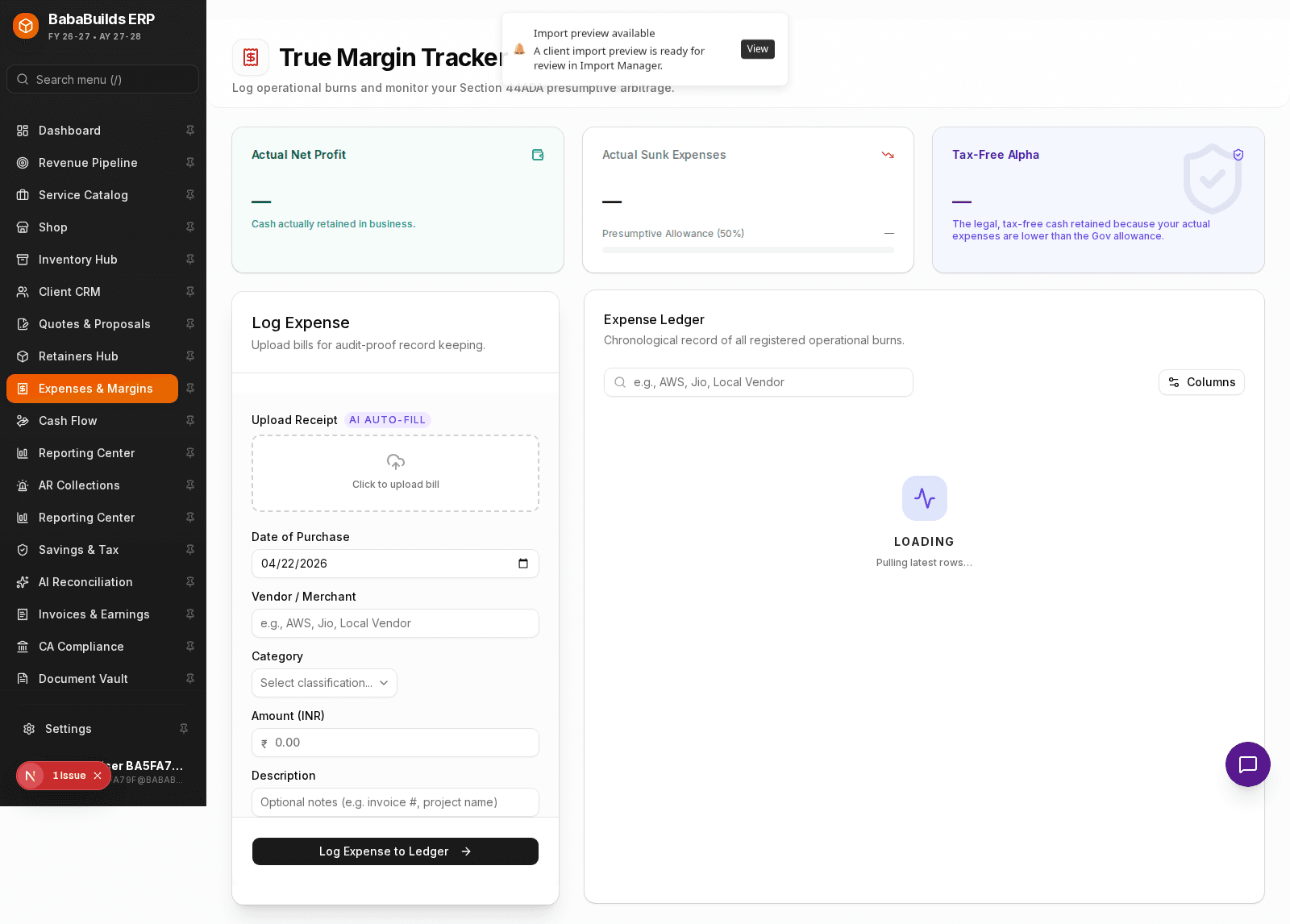Click the N avatar in the issue badge
1290x924 pixels.
point(31,776)
